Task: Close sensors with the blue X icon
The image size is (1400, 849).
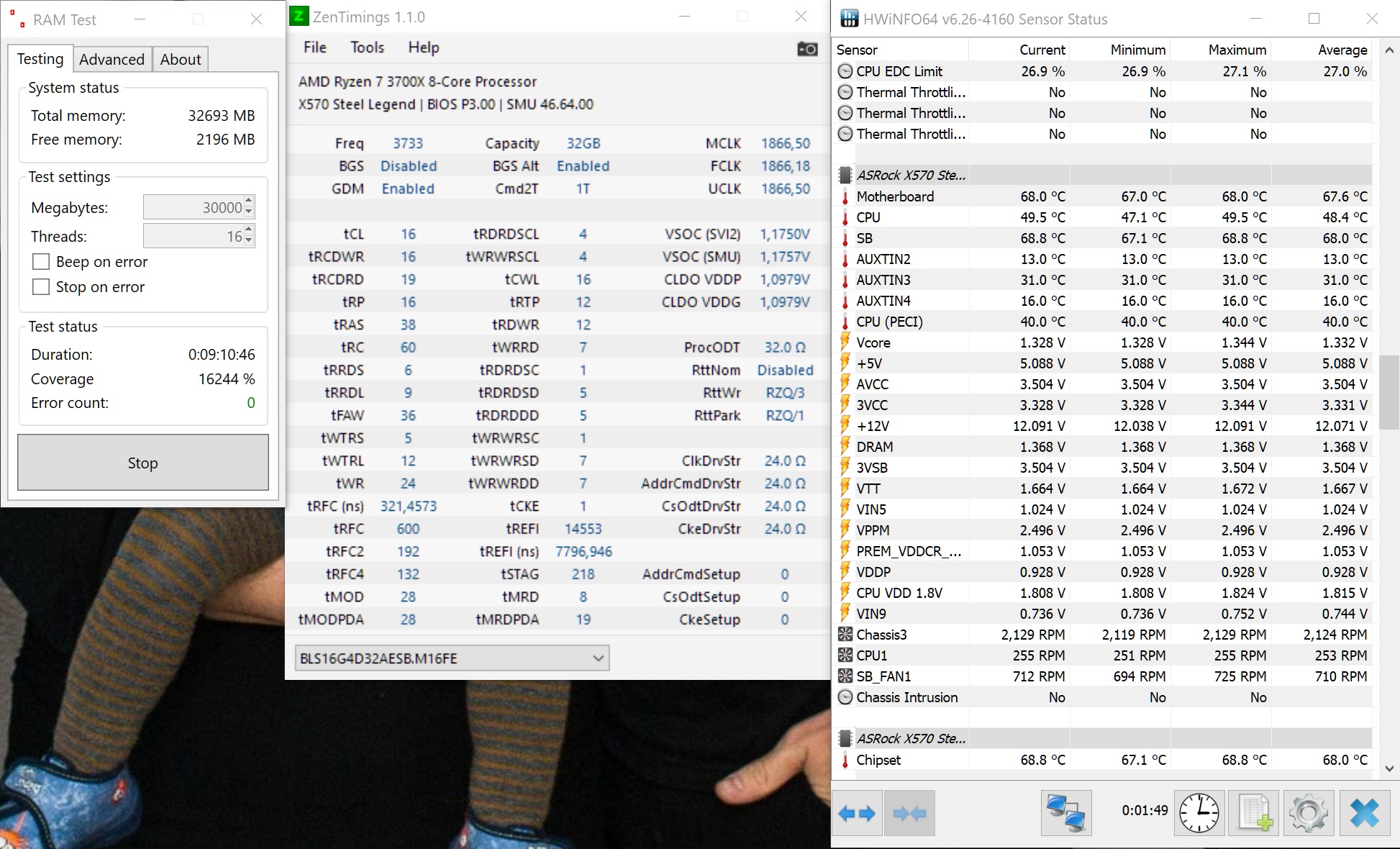Action: (x=1364, y=813)
